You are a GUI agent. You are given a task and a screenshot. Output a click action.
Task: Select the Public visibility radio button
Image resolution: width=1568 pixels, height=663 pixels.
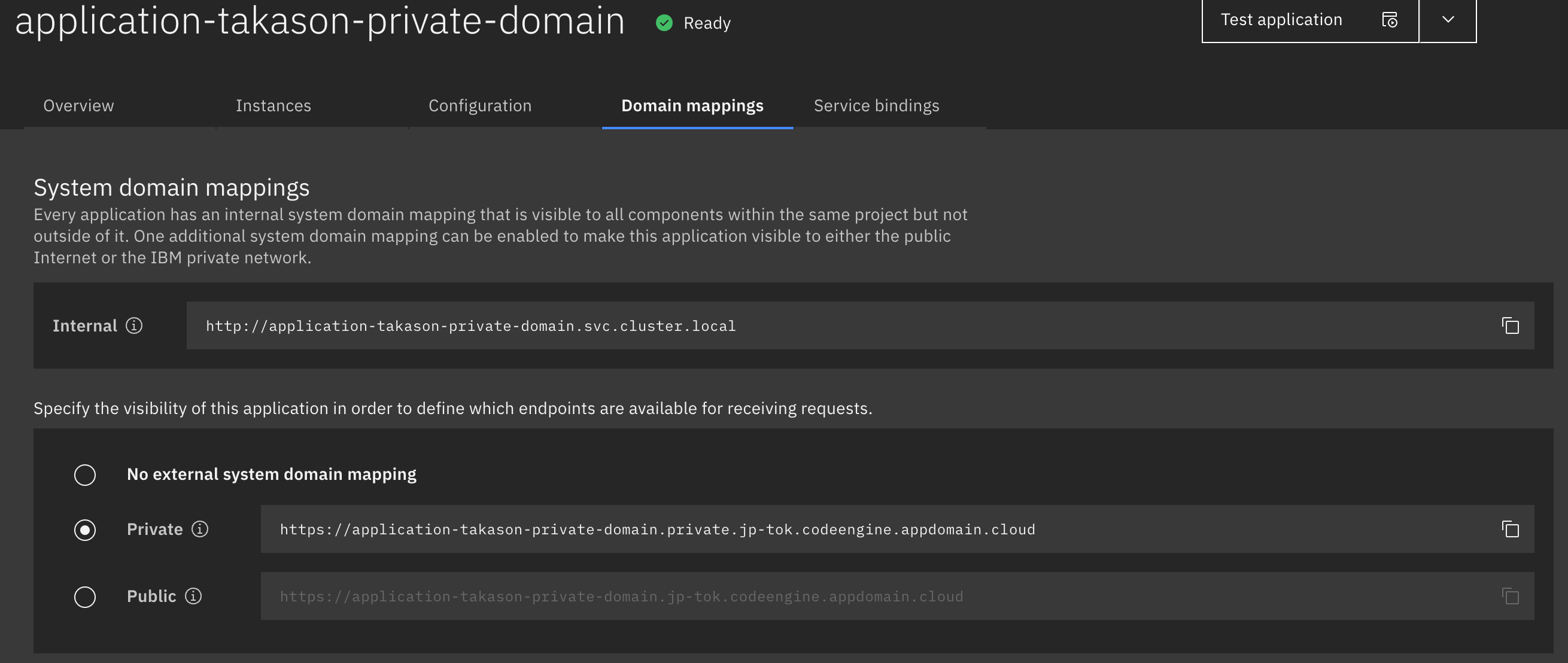pos(85,597)
